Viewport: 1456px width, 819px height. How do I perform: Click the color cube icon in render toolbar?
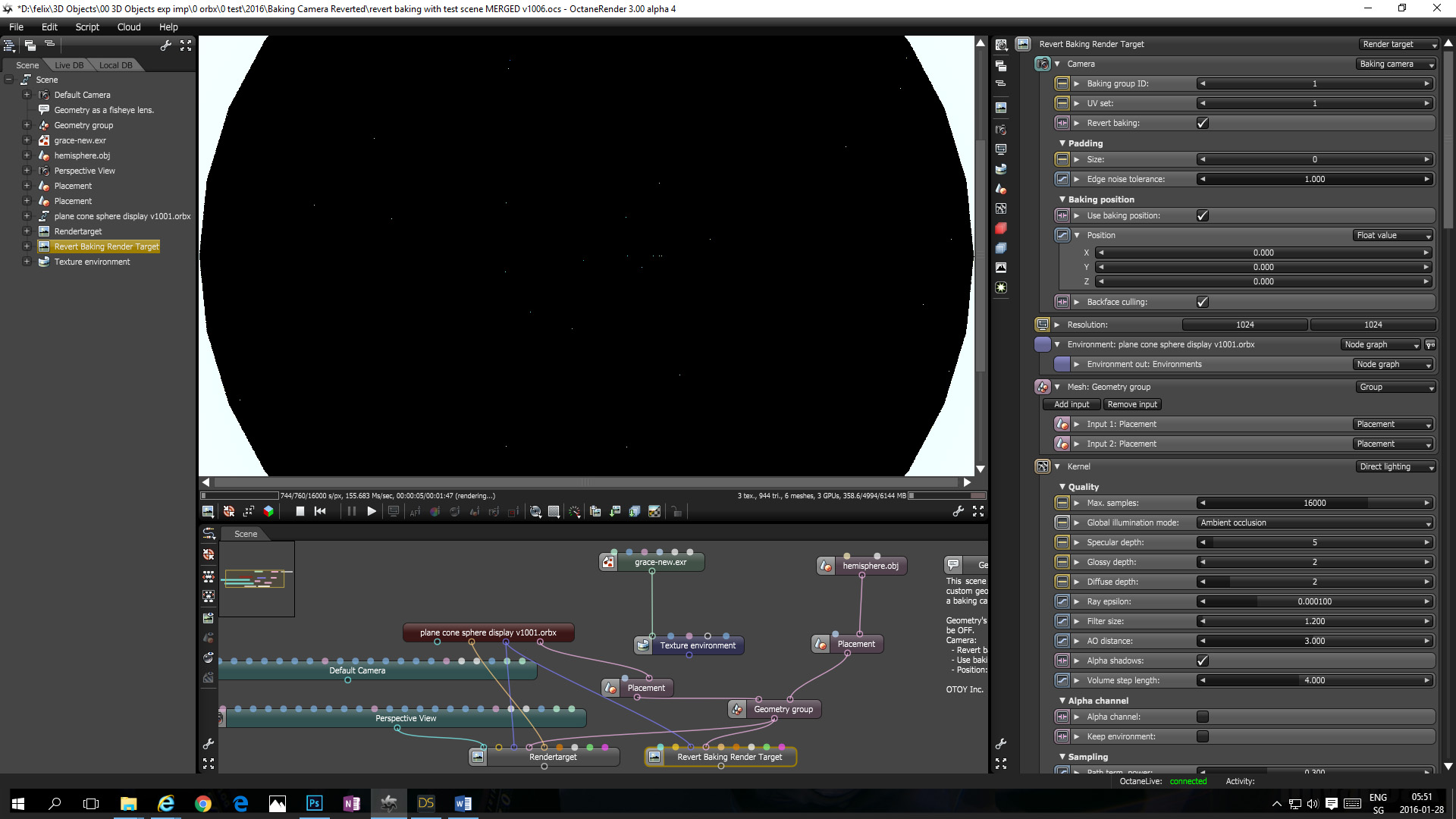[268, 512]
